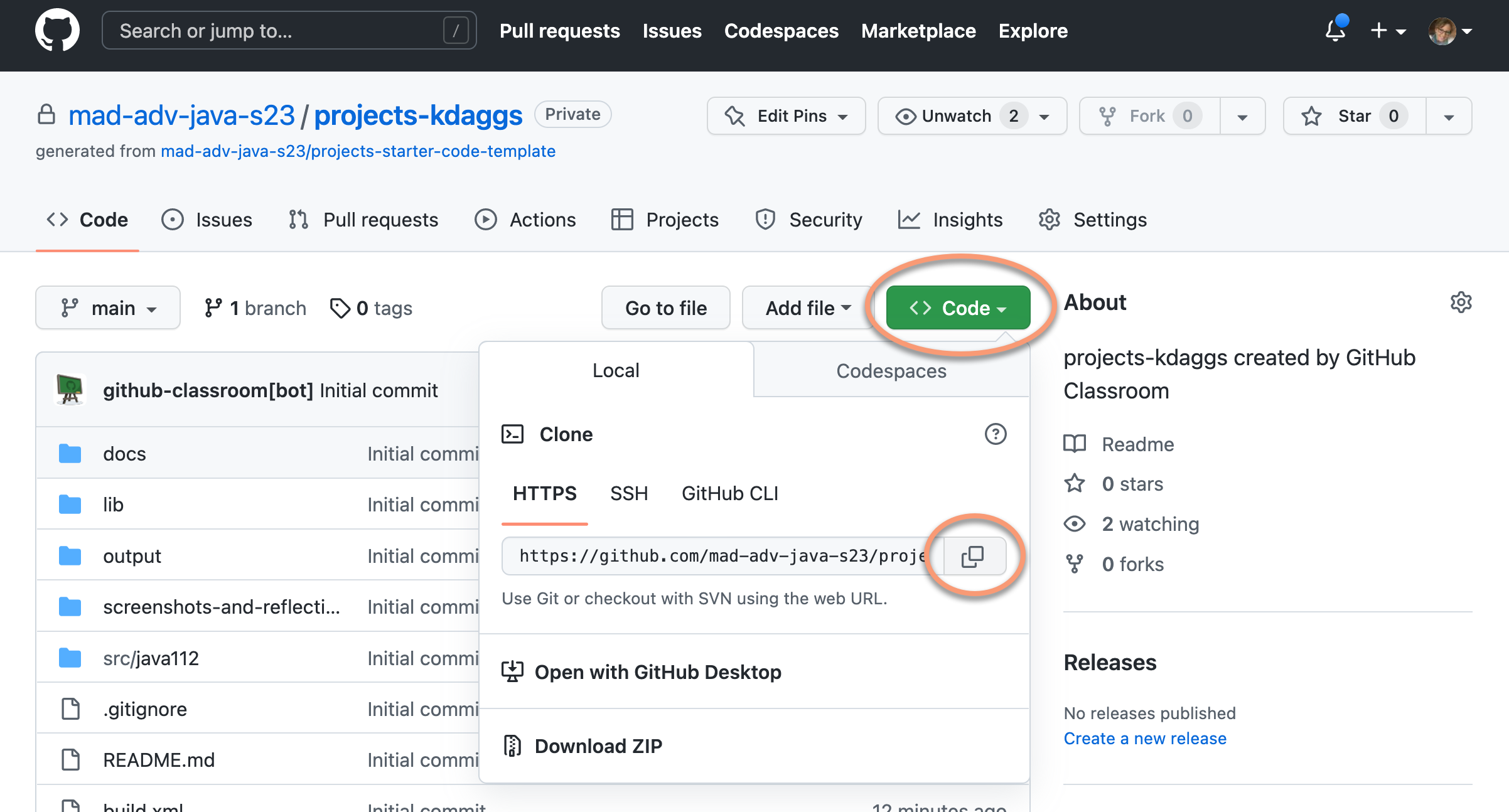Screen dimensions: 1509x812
Task: Open GitHub home via Octocat logo
Action: (x=57, y=30)
